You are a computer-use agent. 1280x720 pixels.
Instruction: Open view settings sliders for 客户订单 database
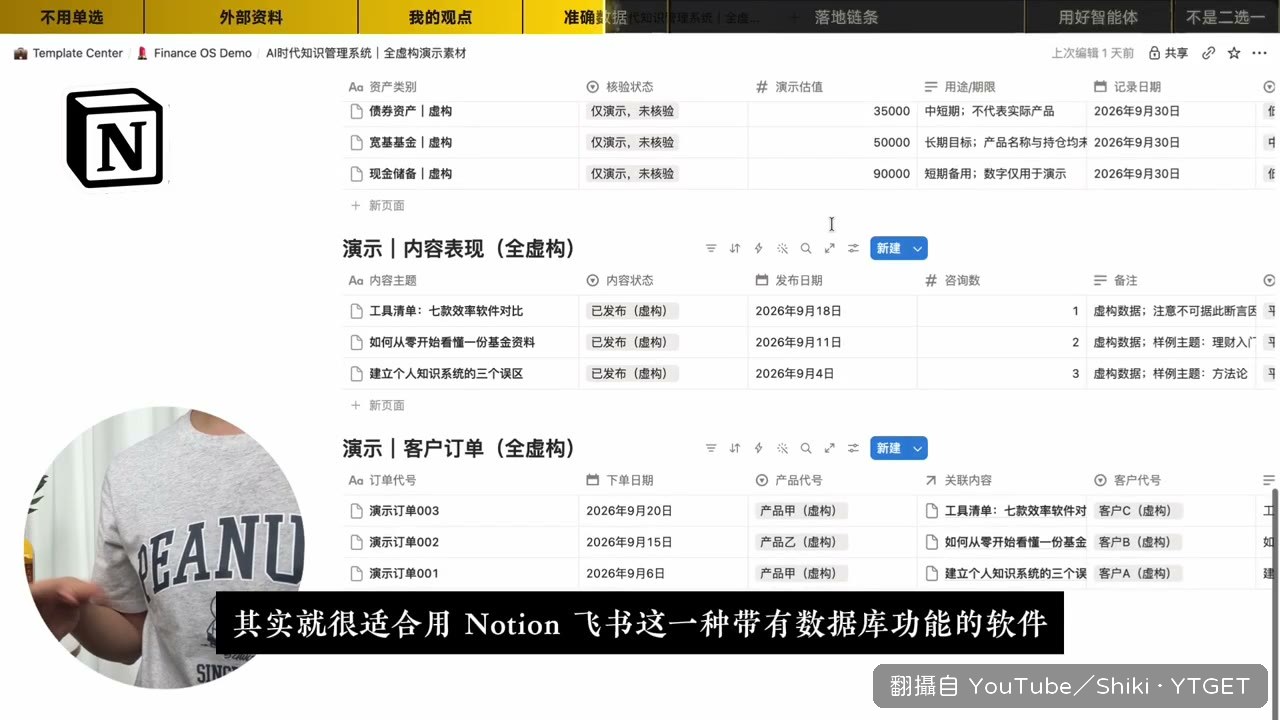(x=853, y=448)
